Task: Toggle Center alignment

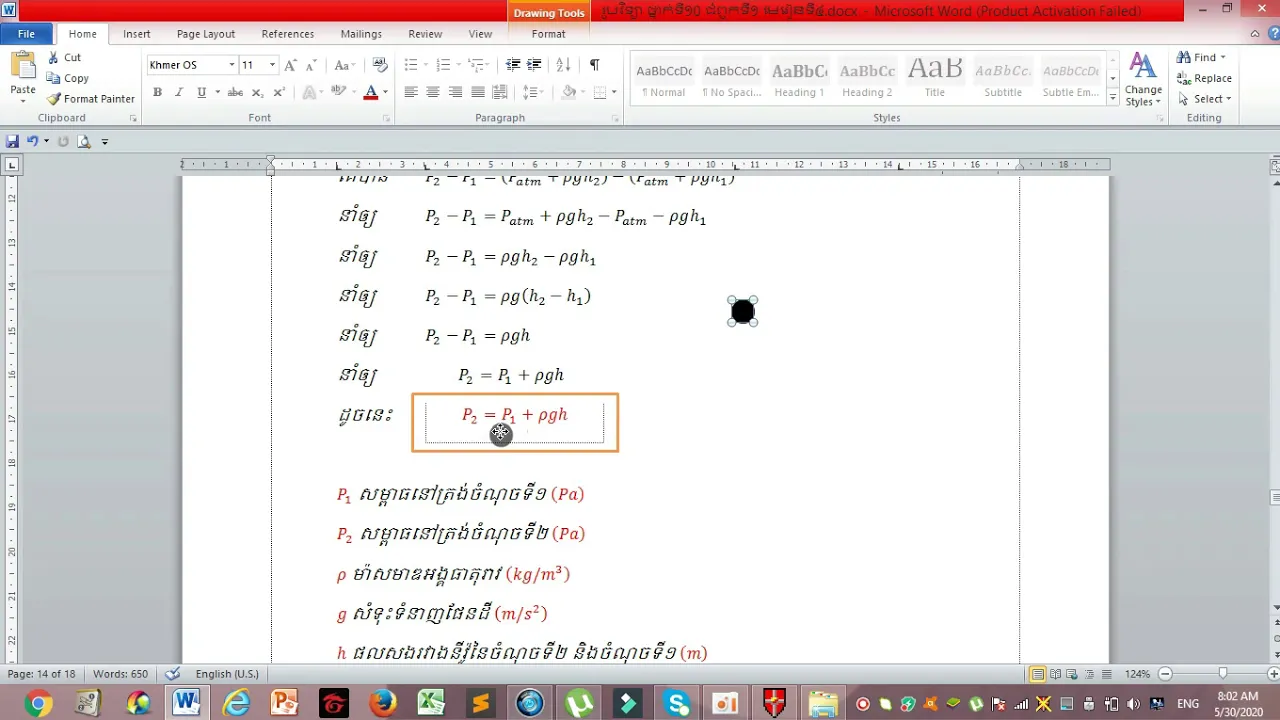Action: click(x=433, y=92)
